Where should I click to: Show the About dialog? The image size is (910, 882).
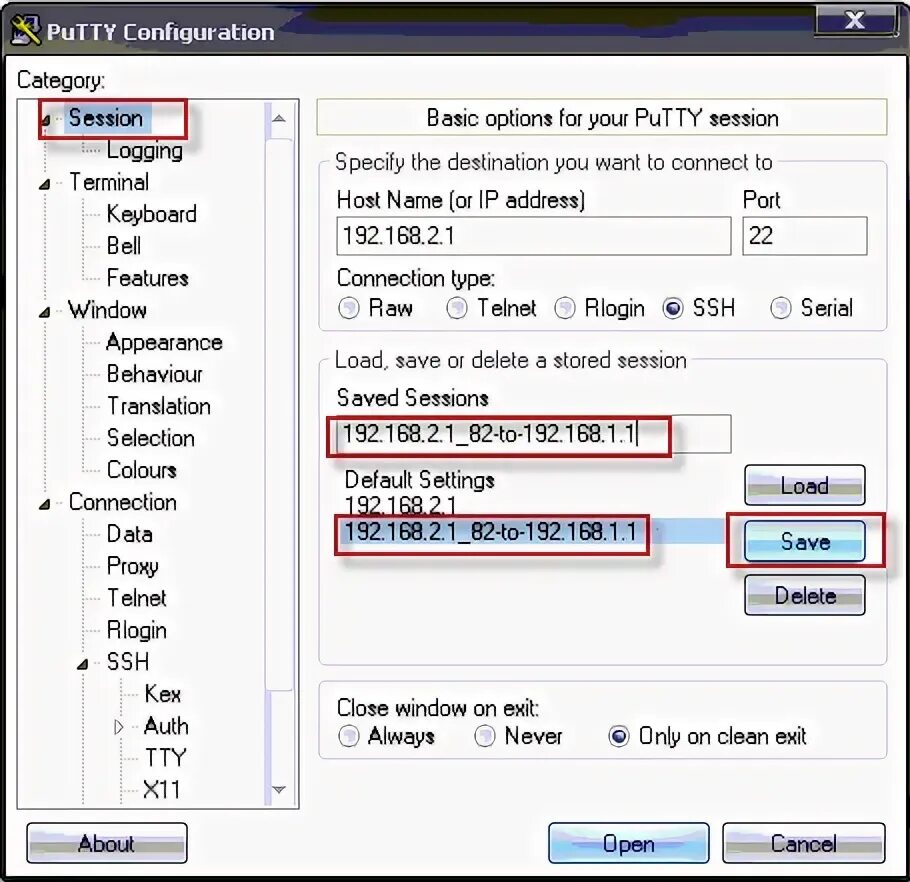pos(107,843)
